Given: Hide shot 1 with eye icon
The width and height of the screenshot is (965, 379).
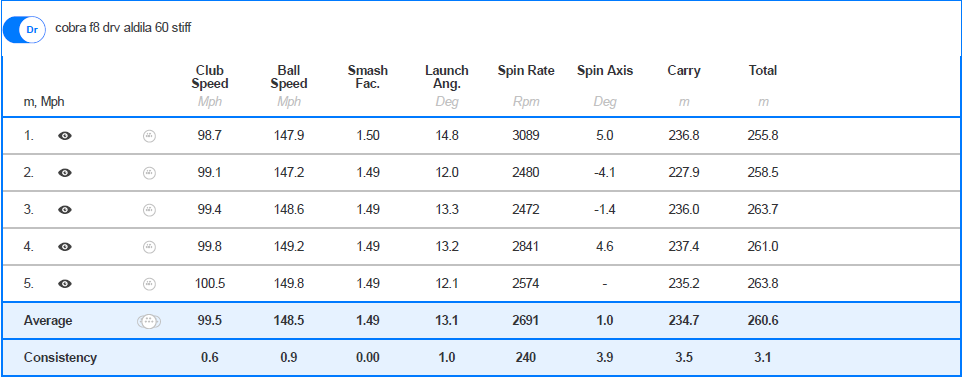Looking at the screenshot, I should coord(65,136).
